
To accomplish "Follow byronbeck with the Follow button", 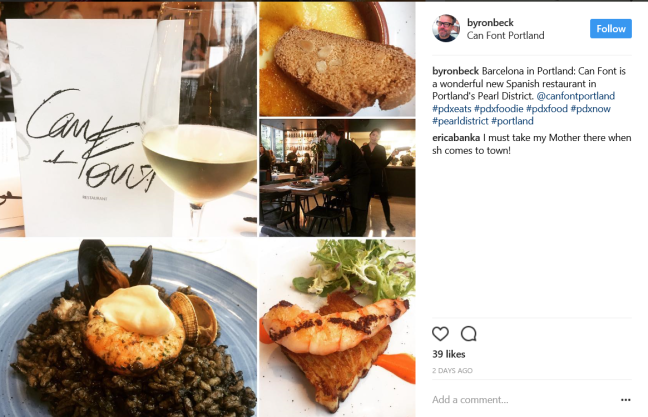I will 610,29.
